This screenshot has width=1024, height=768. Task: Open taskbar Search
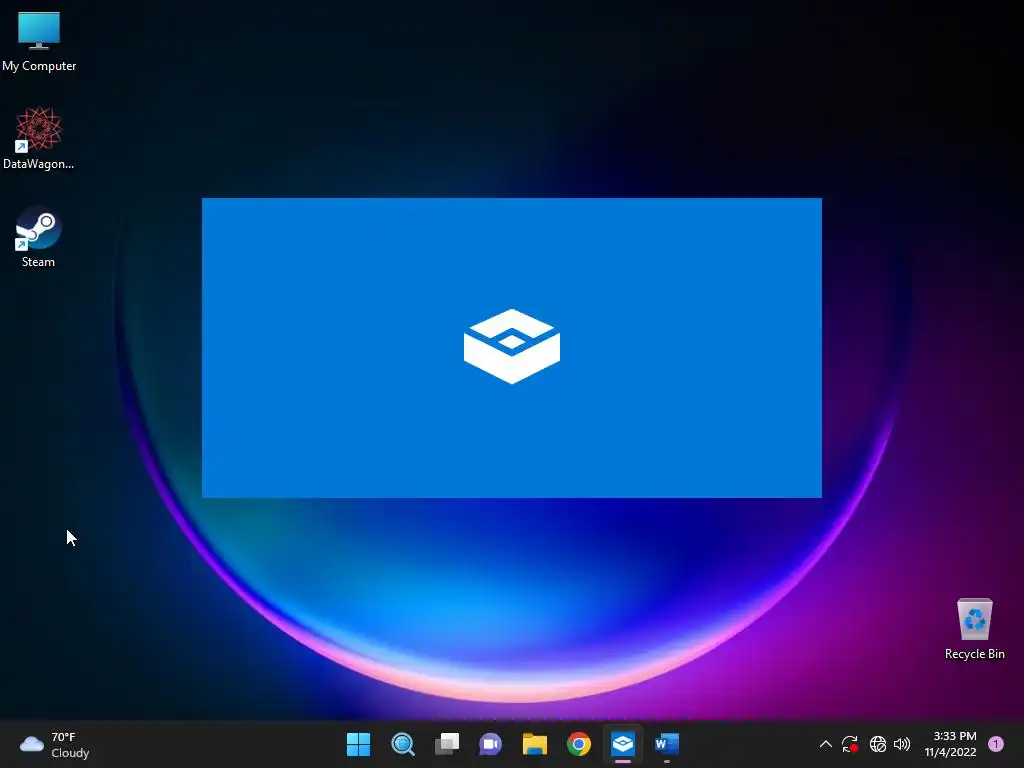pos(402,744)
